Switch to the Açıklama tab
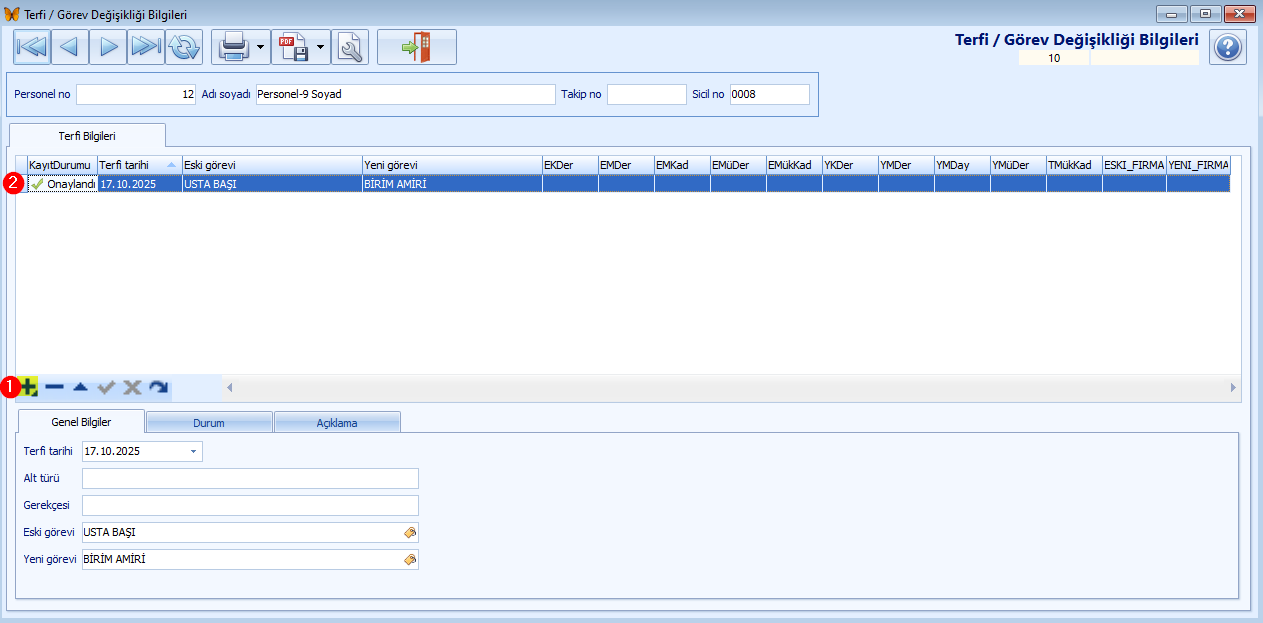Viewport: 1263px width, 623px height. [337, 423]
